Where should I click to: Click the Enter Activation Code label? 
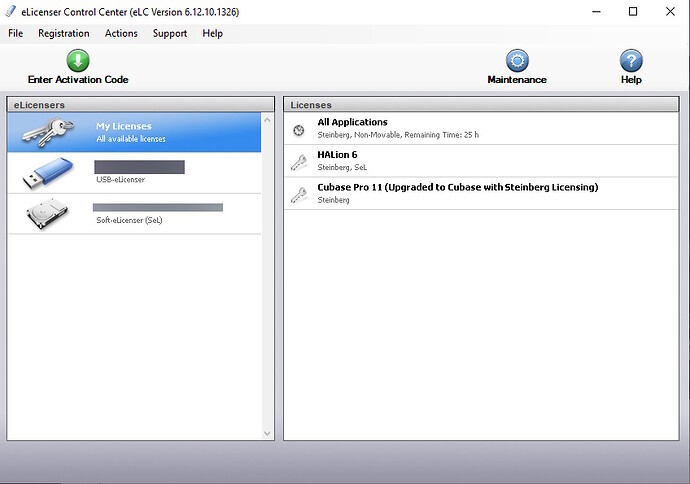click(x=78, y=80)
